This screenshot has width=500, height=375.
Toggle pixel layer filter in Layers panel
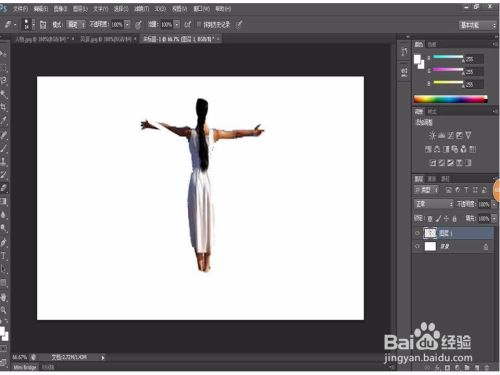pyautogui.click(x=449, y=190)
